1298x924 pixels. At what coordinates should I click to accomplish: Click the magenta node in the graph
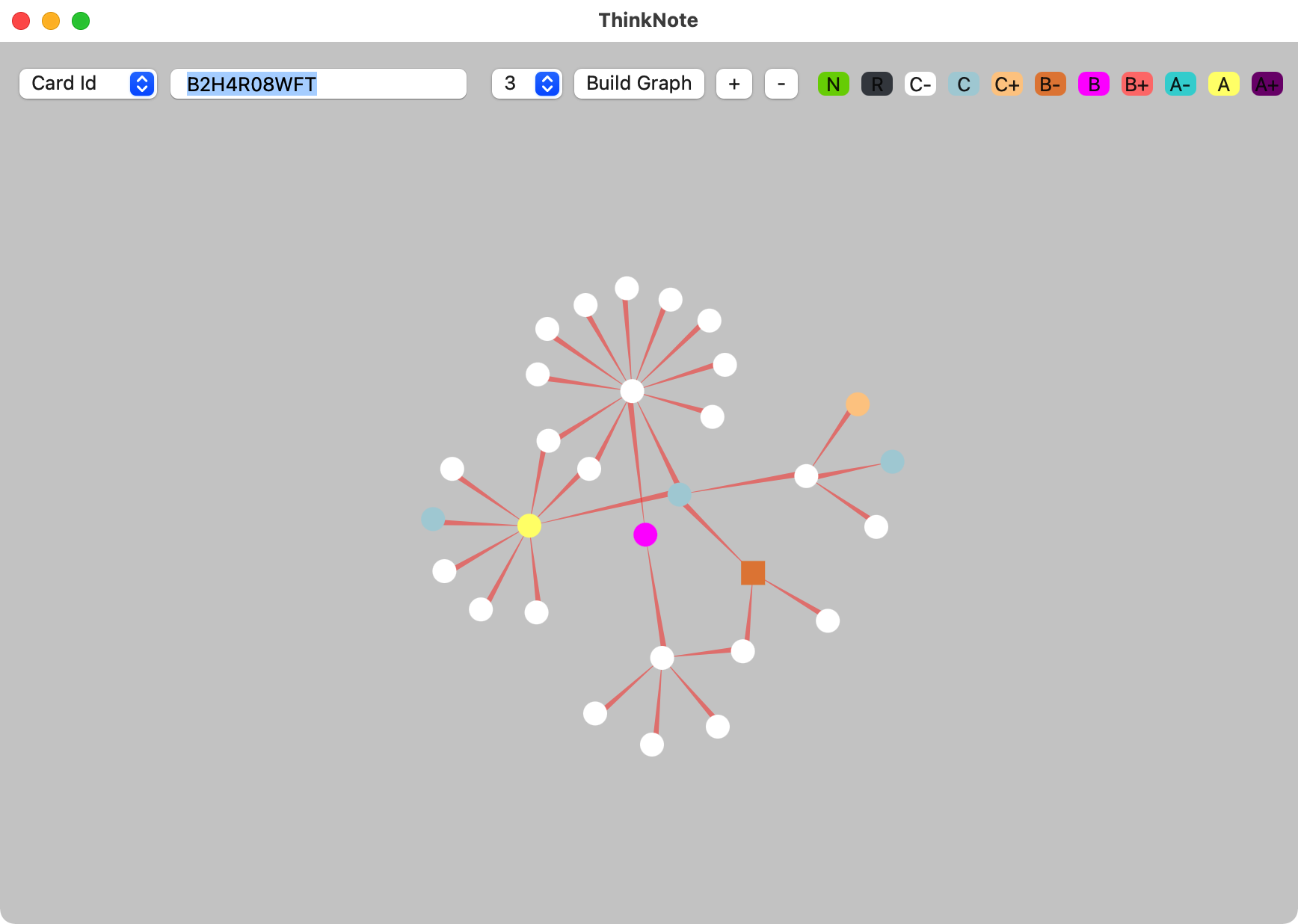pos(645,535)
